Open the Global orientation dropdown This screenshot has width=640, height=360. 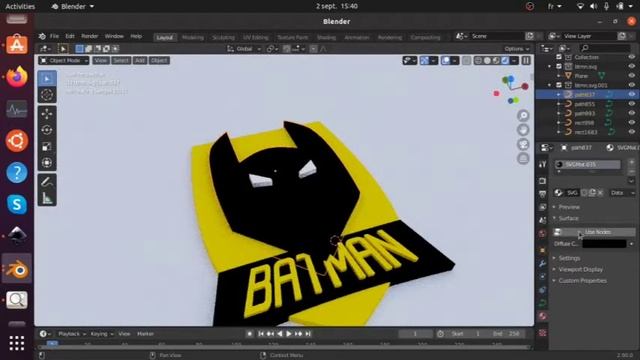[x=244, y=49]
